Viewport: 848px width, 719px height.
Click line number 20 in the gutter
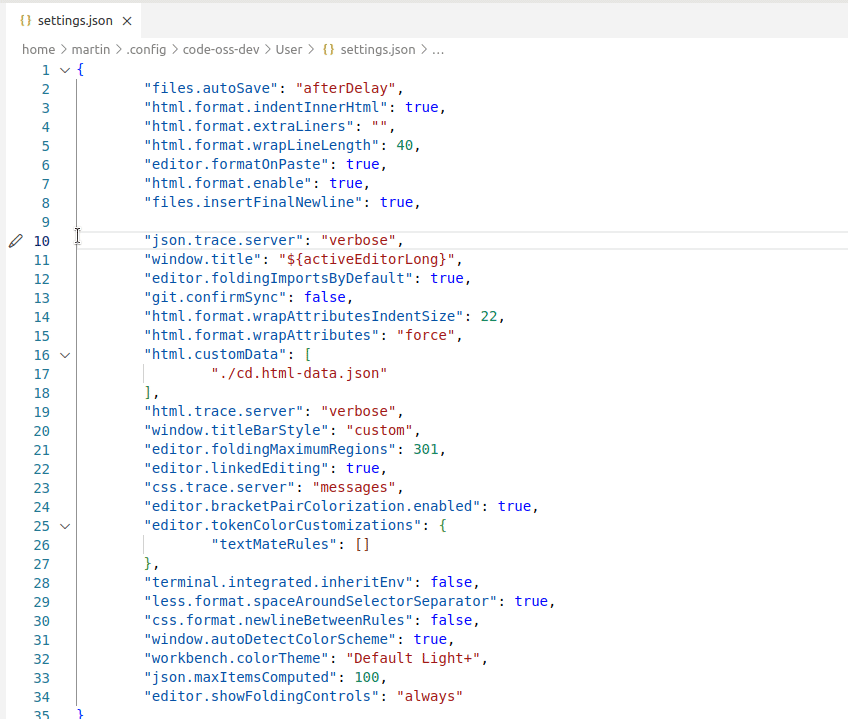tap(41, 430)
